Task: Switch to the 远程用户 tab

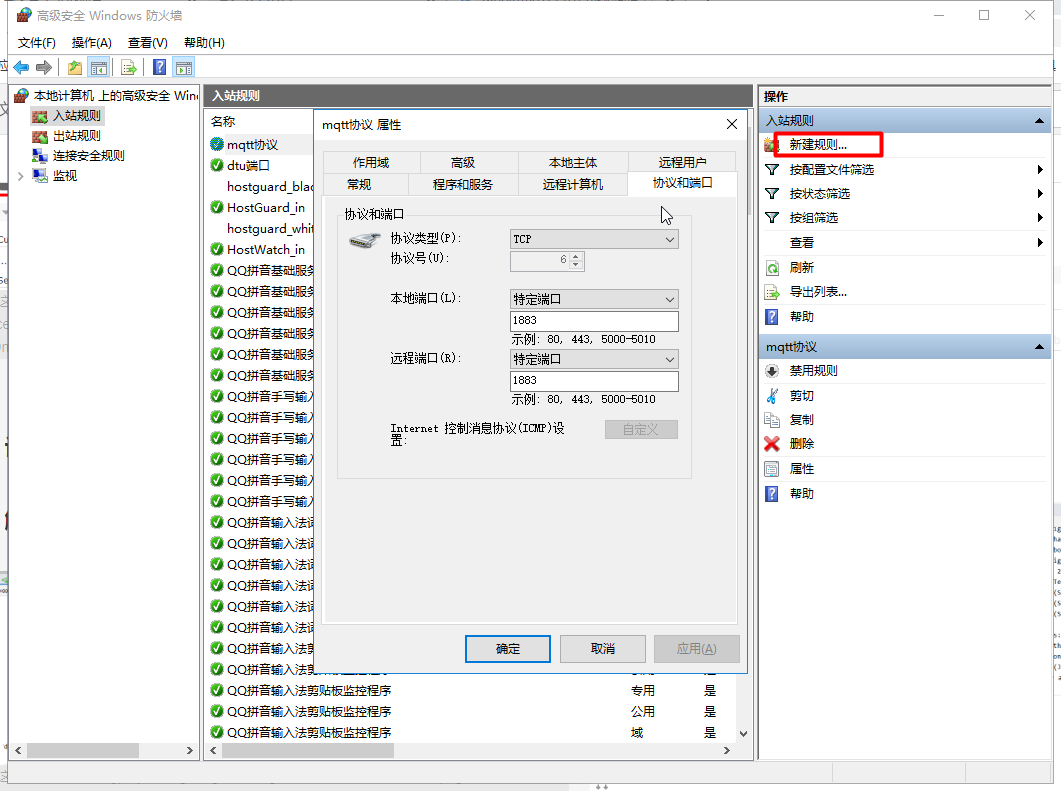Action: [682, 162]
